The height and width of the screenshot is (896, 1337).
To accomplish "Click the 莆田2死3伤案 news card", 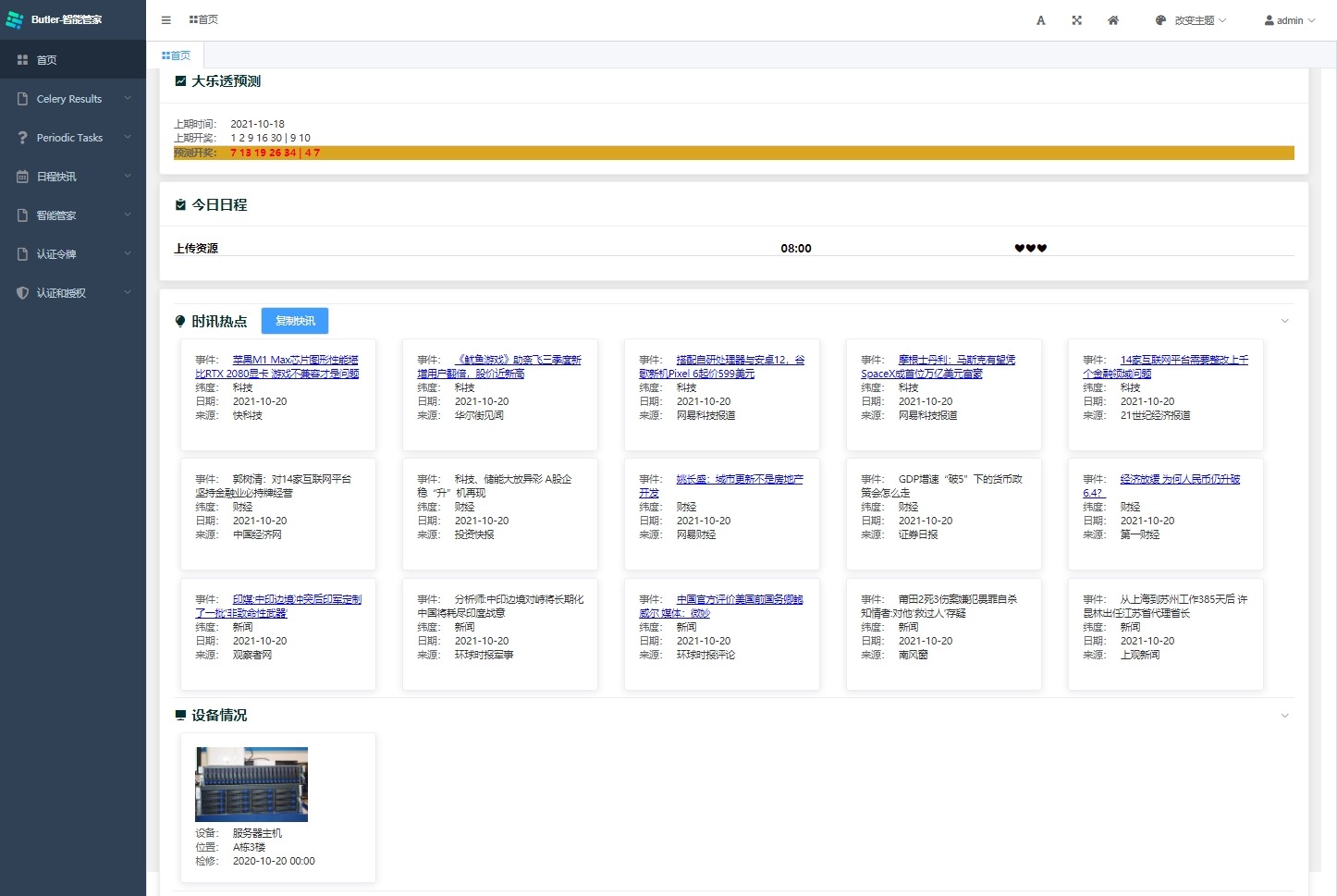I will coord(944,634).
